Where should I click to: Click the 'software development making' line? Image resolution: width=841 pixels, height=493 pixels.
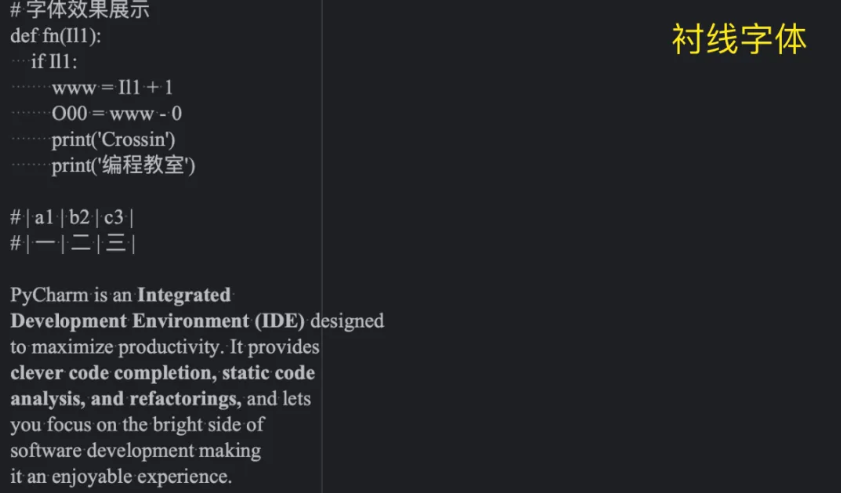tap(136, 451)
